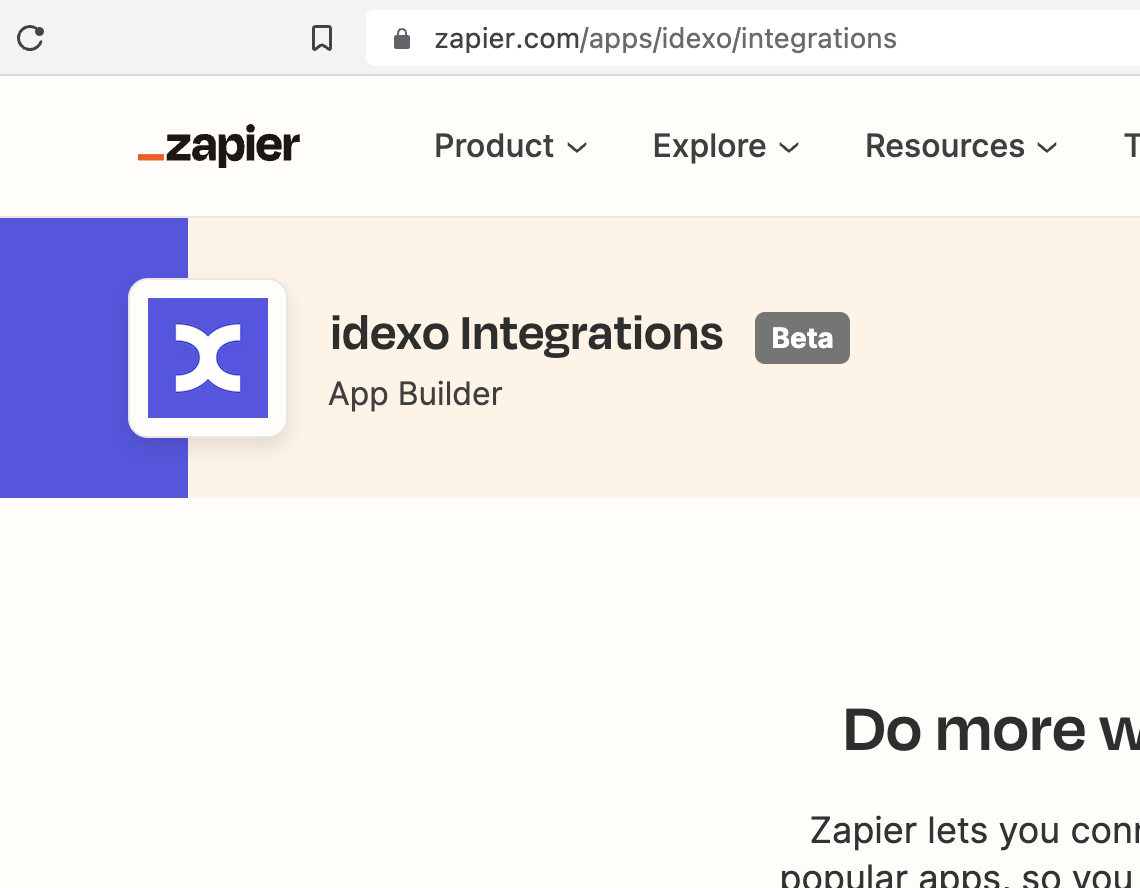The width and height of the screenshot is (1140, 888).
Task: Bookmark this page using the bookmark icon
Action: coord(322,38)
